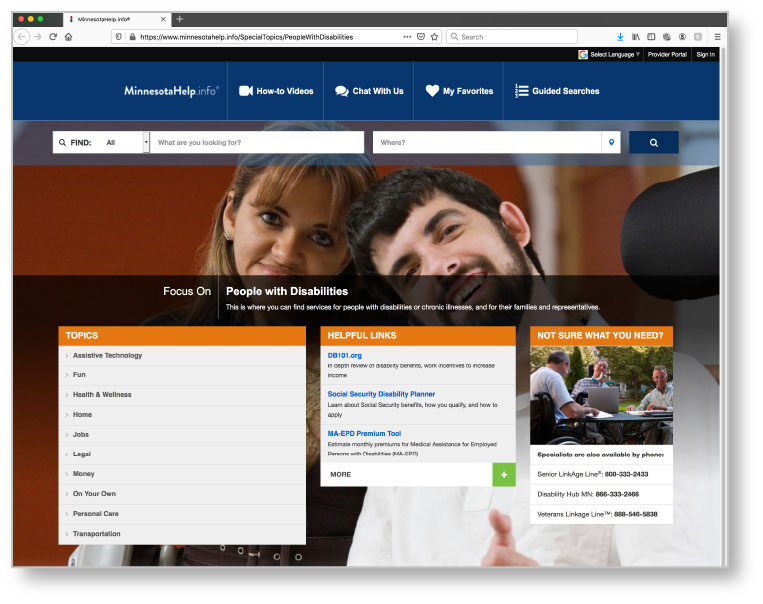This screenshot has width=763, height=604.
Task: Select the MinnesotaHelp.info browser tab
Action: [x=110, y=19]
